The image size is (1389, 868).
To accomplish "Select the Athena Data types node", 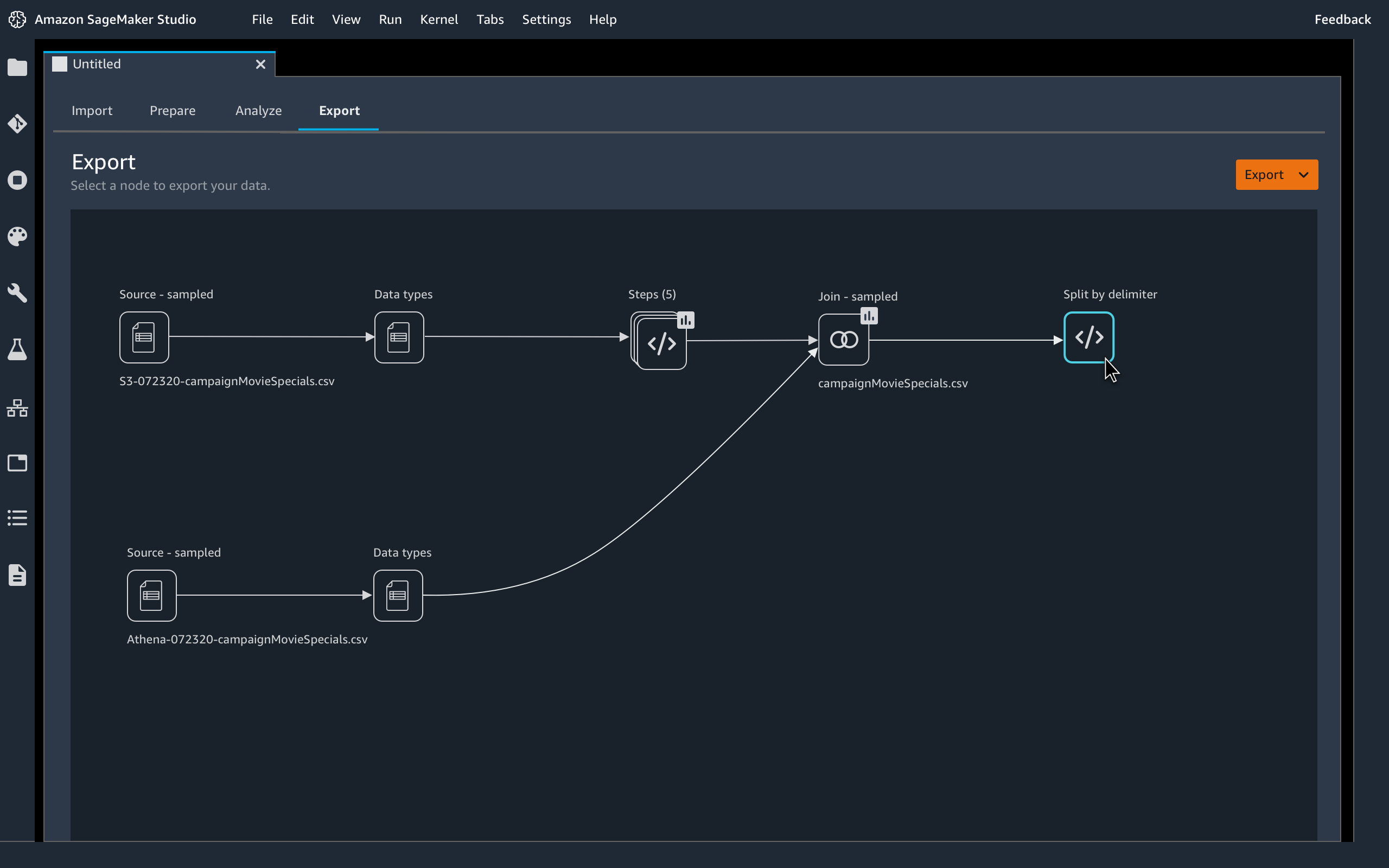I will tap(398, 595).
